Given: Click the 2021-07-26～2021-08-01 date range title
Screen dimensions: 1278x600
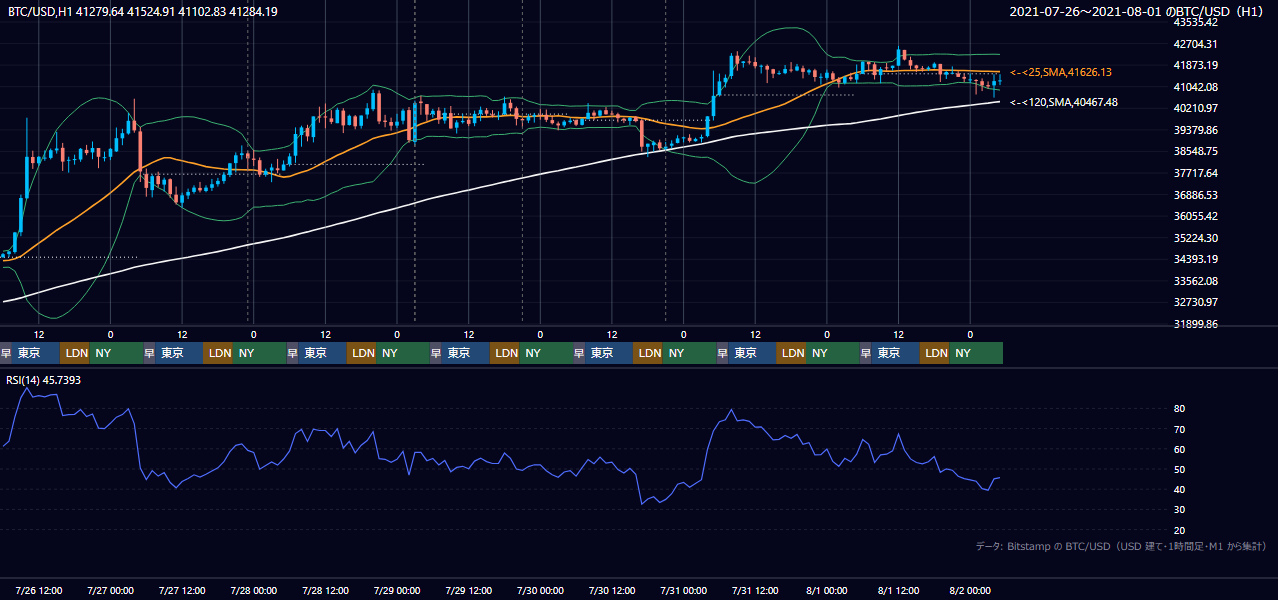Looking at the screenshot, I should [x=1139, y=11].
